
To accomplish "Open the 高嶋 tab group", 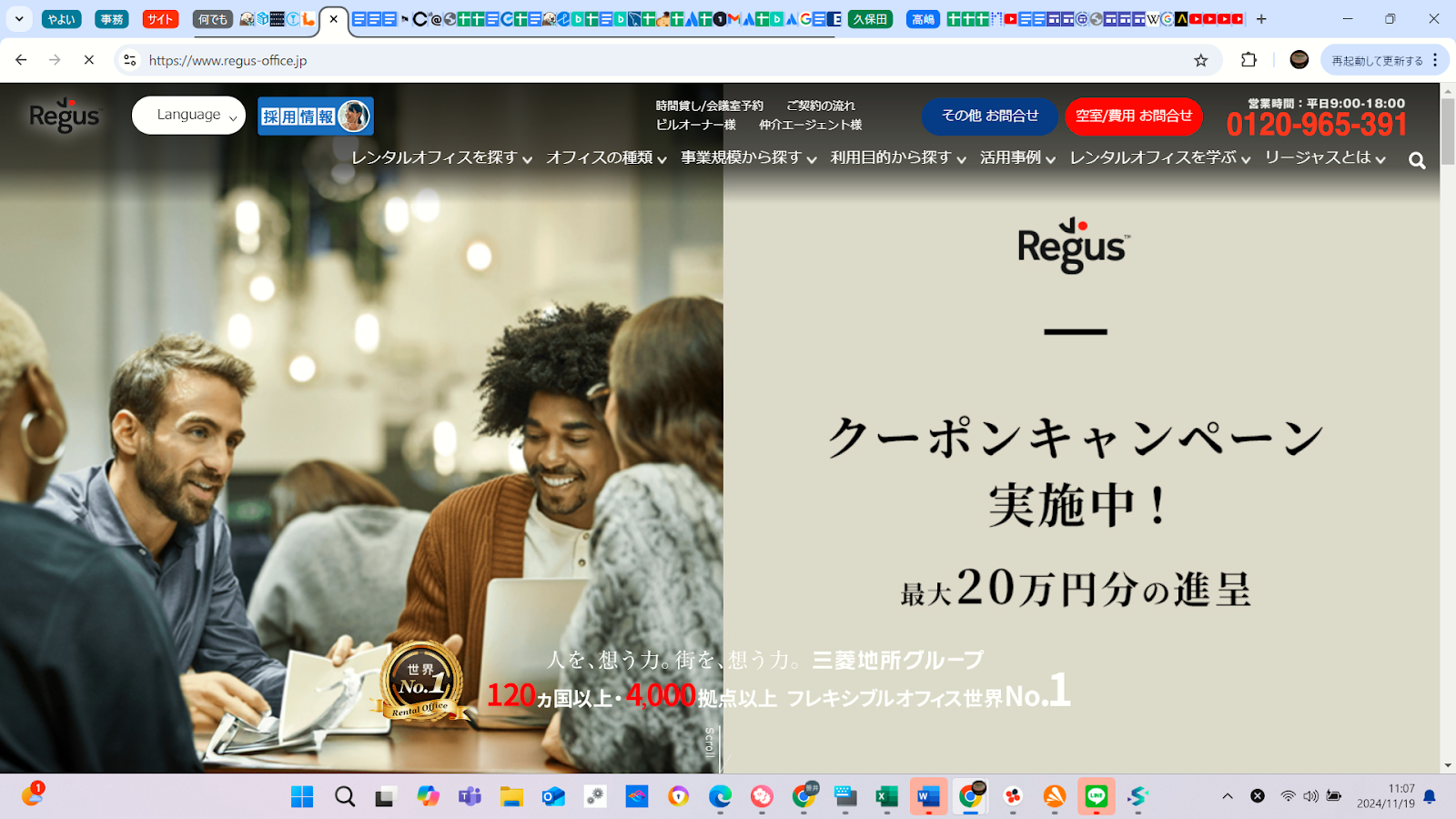I will click(x=923, y=19).
